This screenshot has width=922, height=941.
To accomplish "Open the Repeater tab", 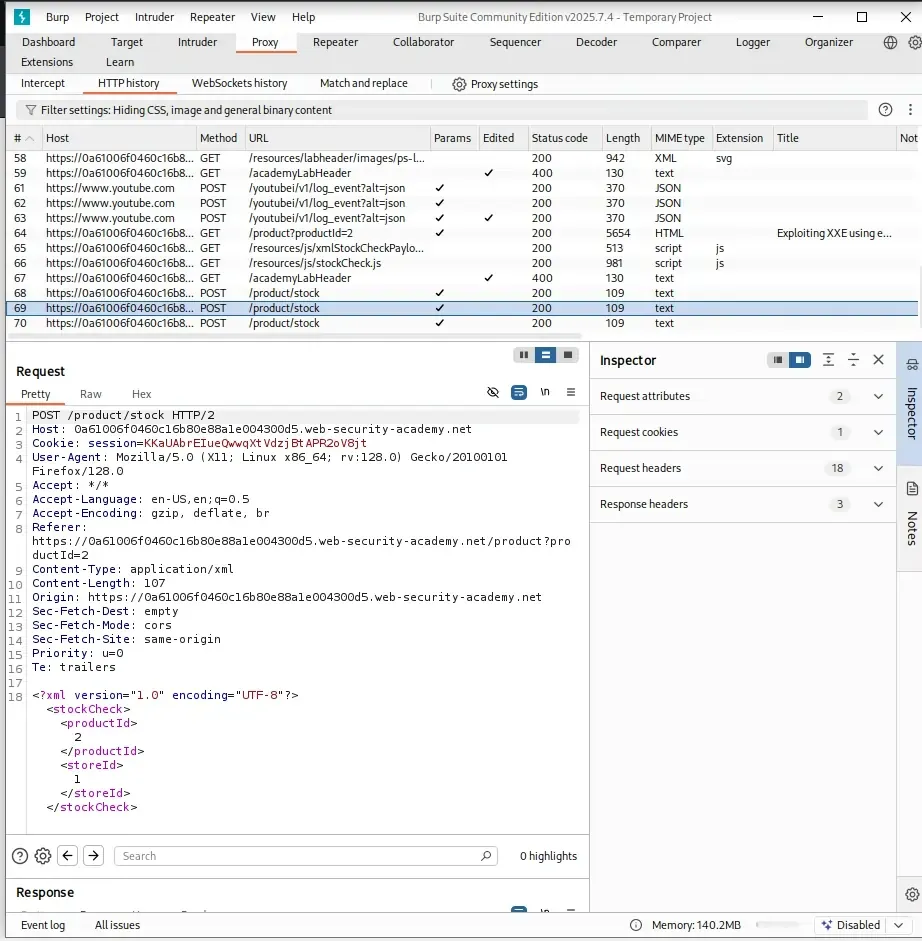I will [x=335, y=43].
